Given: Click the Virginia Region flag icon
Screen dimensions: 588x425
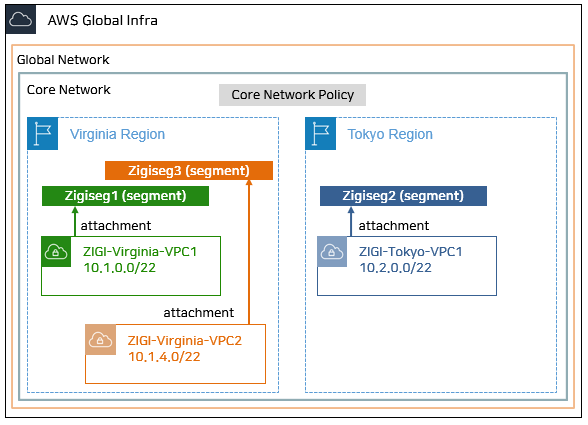Looking at the screenshot, I should pyautogui.click(x=43, y=134).
